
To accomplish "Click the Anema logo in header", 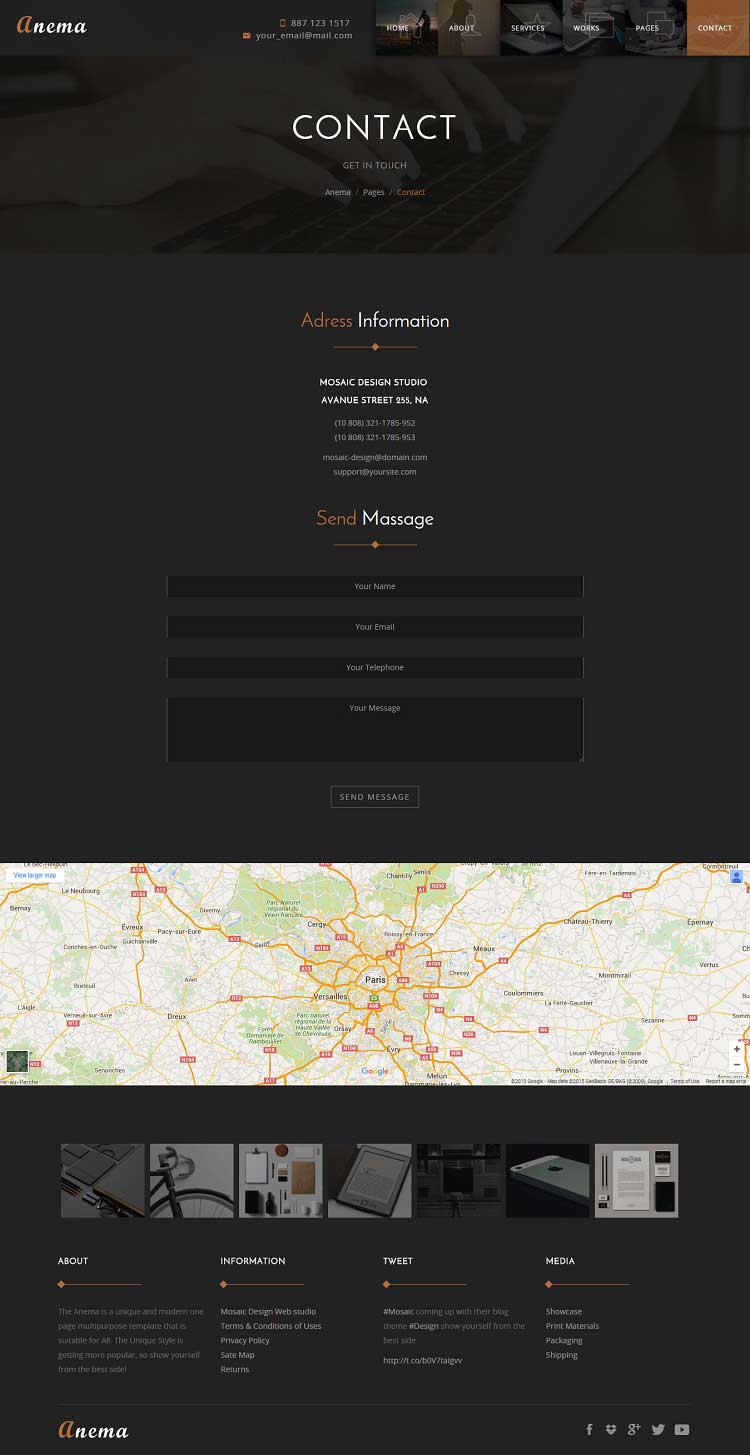I will (x=52, y=26).
